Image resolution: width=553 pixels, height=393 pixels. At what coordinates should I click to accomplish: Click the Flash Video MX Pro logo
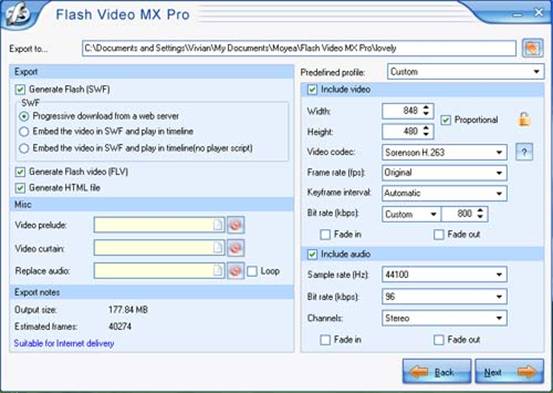[18, 15]
